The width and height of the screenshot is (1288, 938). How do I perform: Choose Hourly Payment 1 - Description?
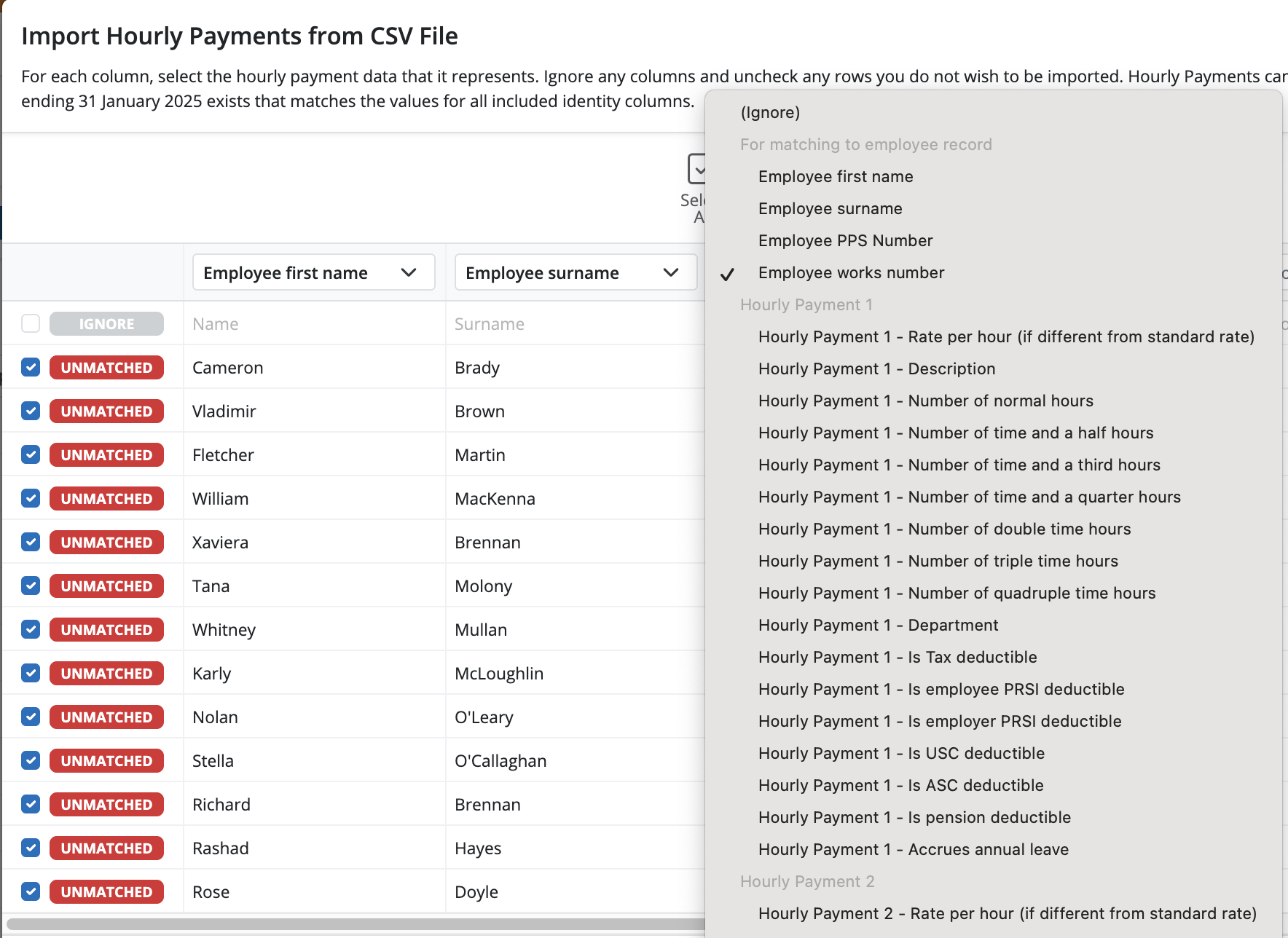click(876, 368)
